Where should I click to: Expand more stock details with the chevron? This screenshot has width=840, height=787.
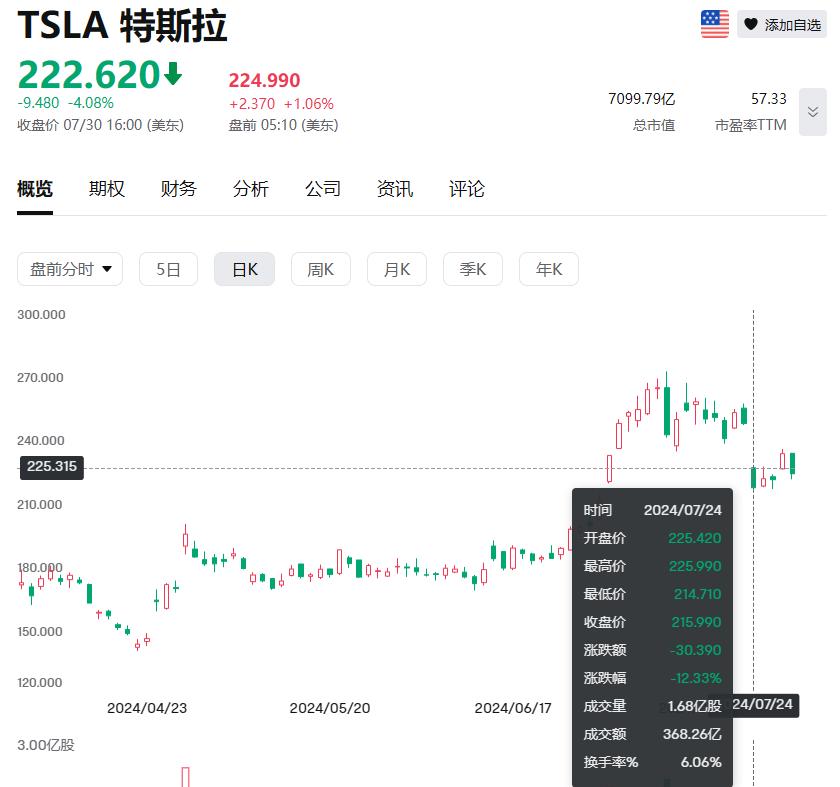813,111
